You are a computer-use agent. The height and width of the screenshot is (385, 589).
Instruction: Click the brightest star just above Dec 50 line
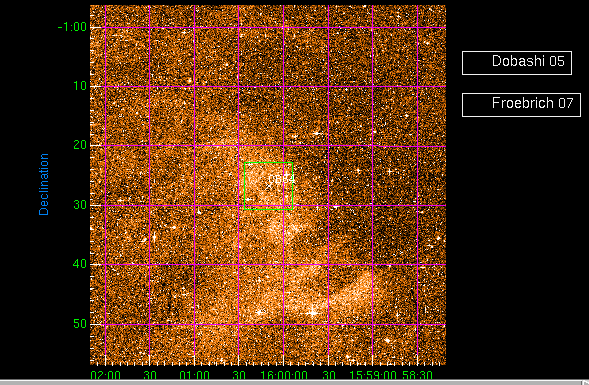(x=313, y=313)
